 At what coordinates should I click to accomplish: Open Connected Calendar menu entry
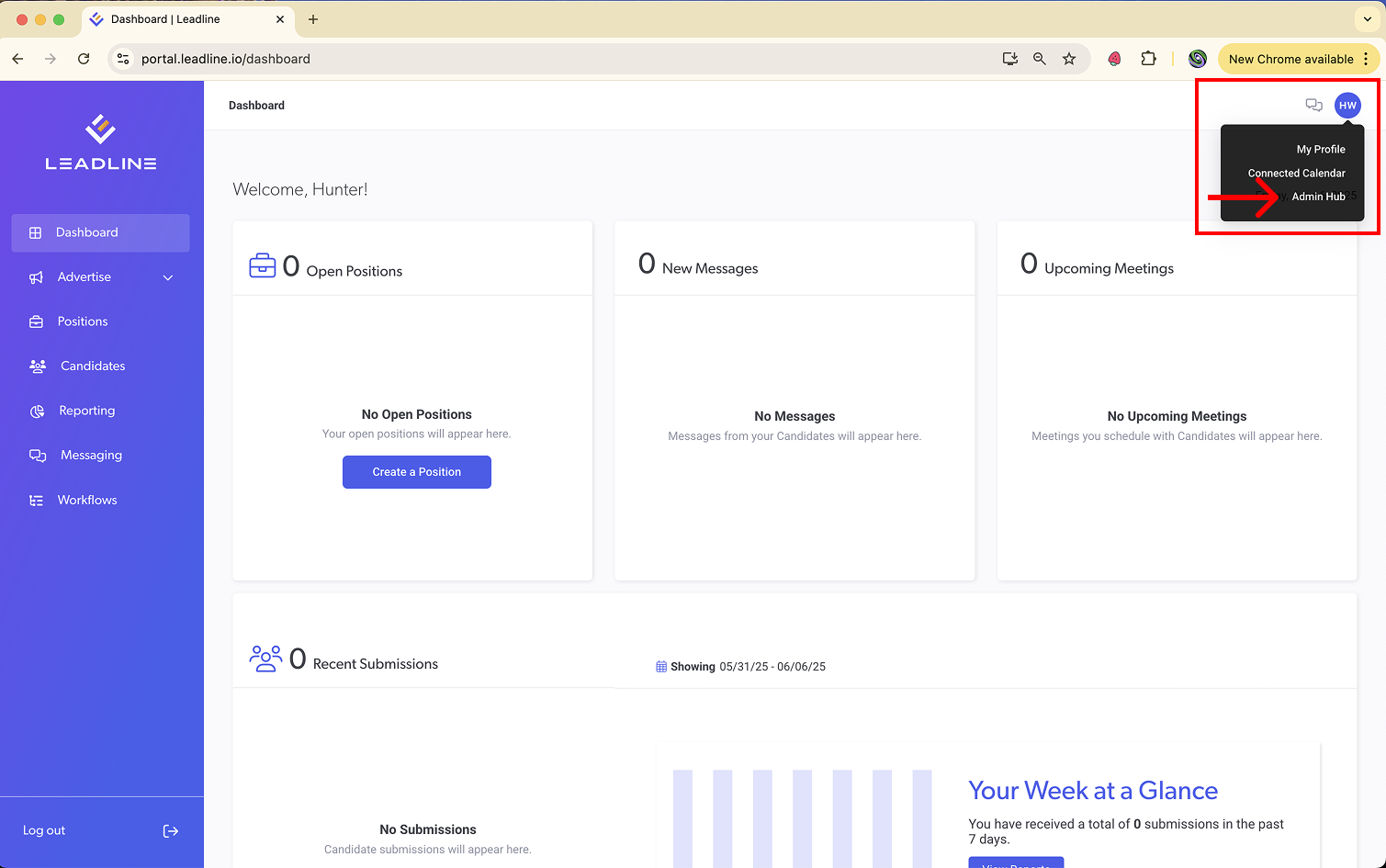coord(1296,173)
